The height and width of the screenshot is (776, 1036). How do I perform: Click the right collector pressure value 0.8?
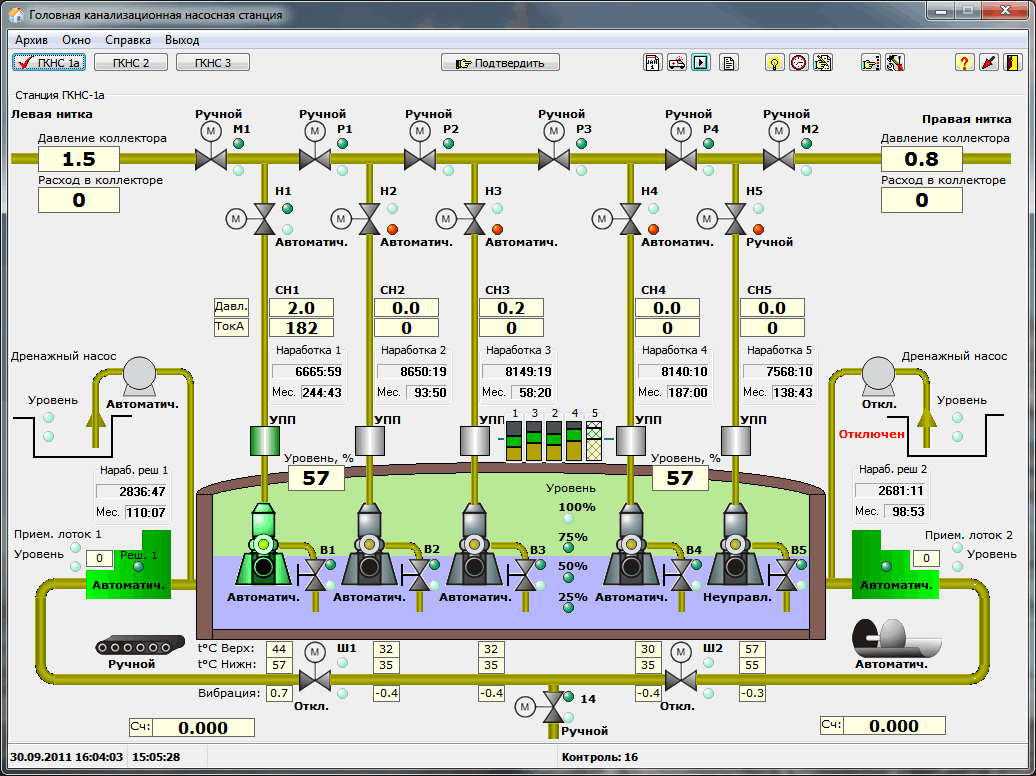coord(922,159)
